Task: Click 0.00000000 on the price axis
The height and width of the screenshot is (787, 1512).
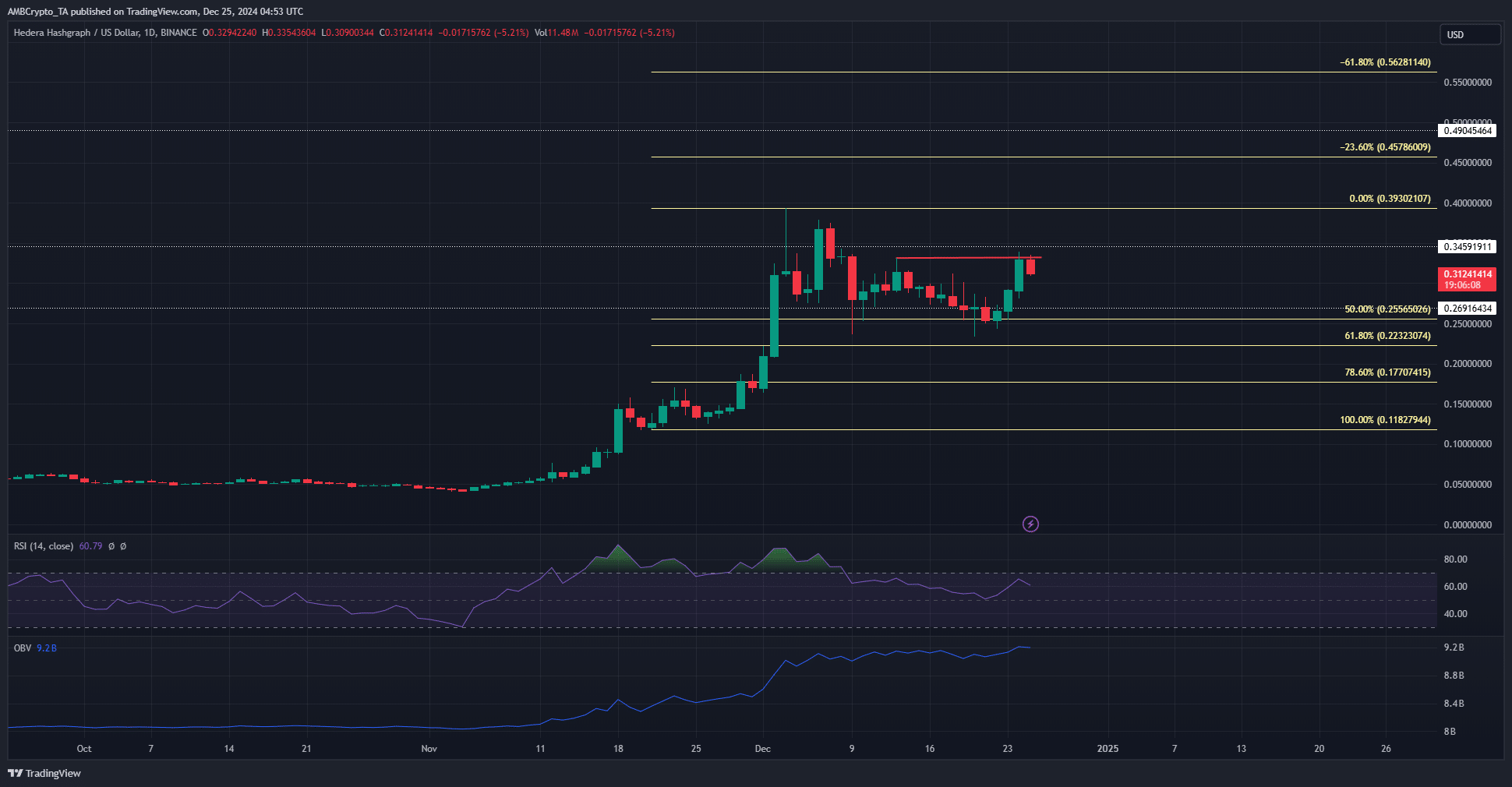Action: click(x=1468, y=525)
